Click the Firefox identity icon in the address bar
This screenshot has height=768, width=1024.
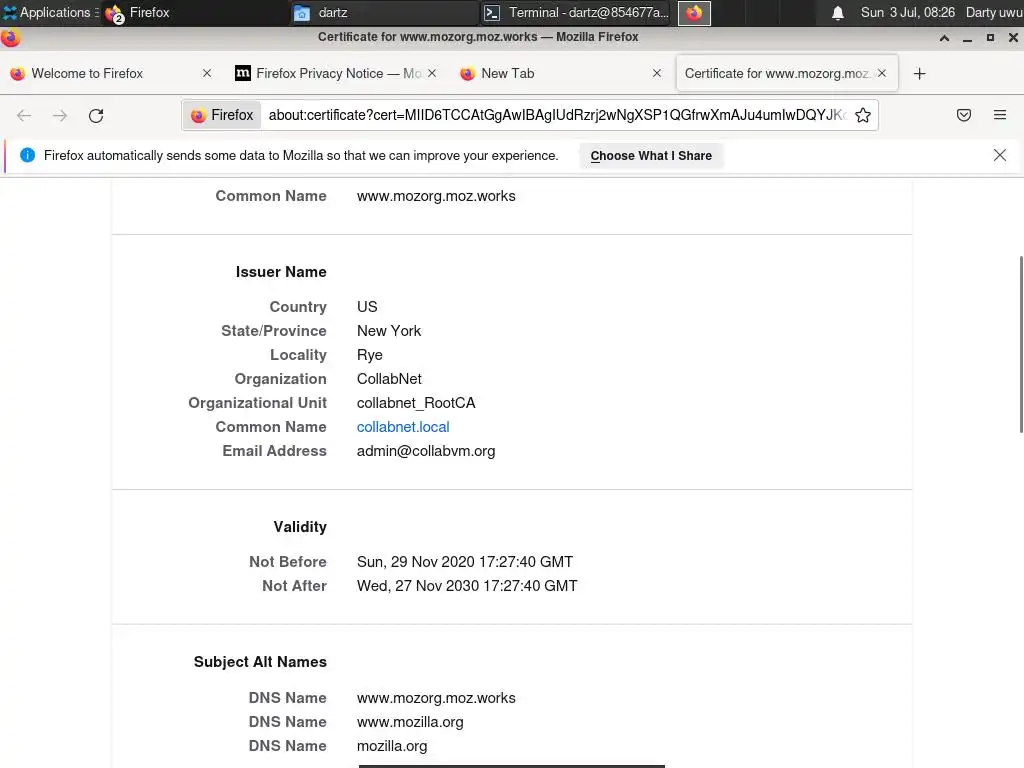coord(222,116)
